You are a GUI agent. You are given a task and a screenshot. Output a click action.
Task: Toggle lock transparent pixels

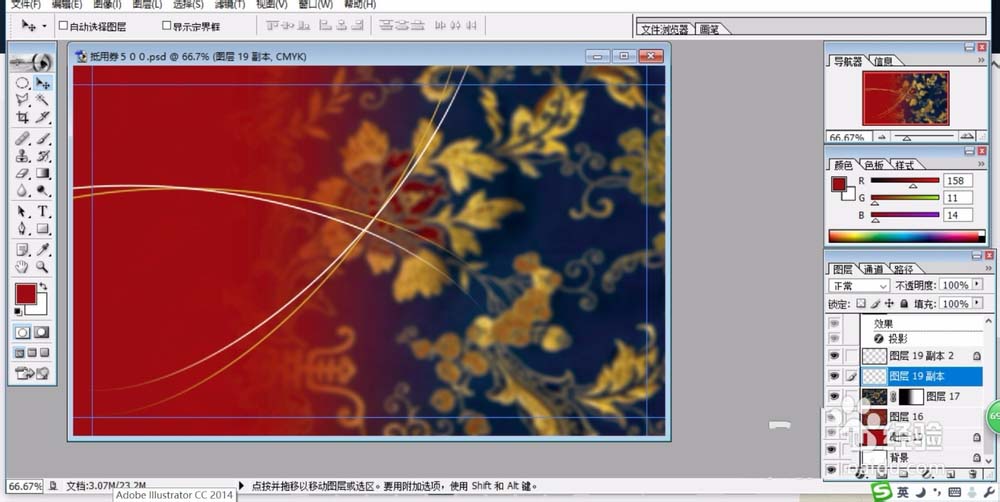point(861,304)
